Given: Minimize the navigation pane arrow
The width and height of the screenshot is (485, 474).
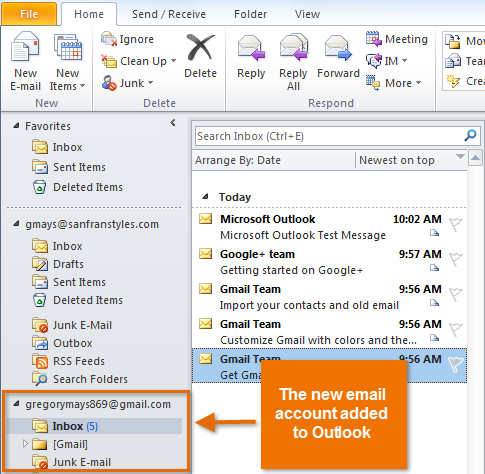Looking at the screenshot, I should [x=173, y=123].
